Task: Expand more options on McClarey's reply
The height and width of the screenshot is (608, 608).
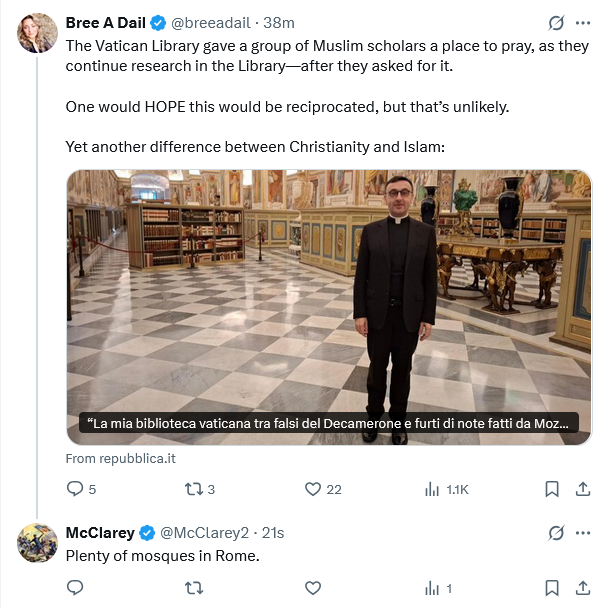Action: point(583,531)
